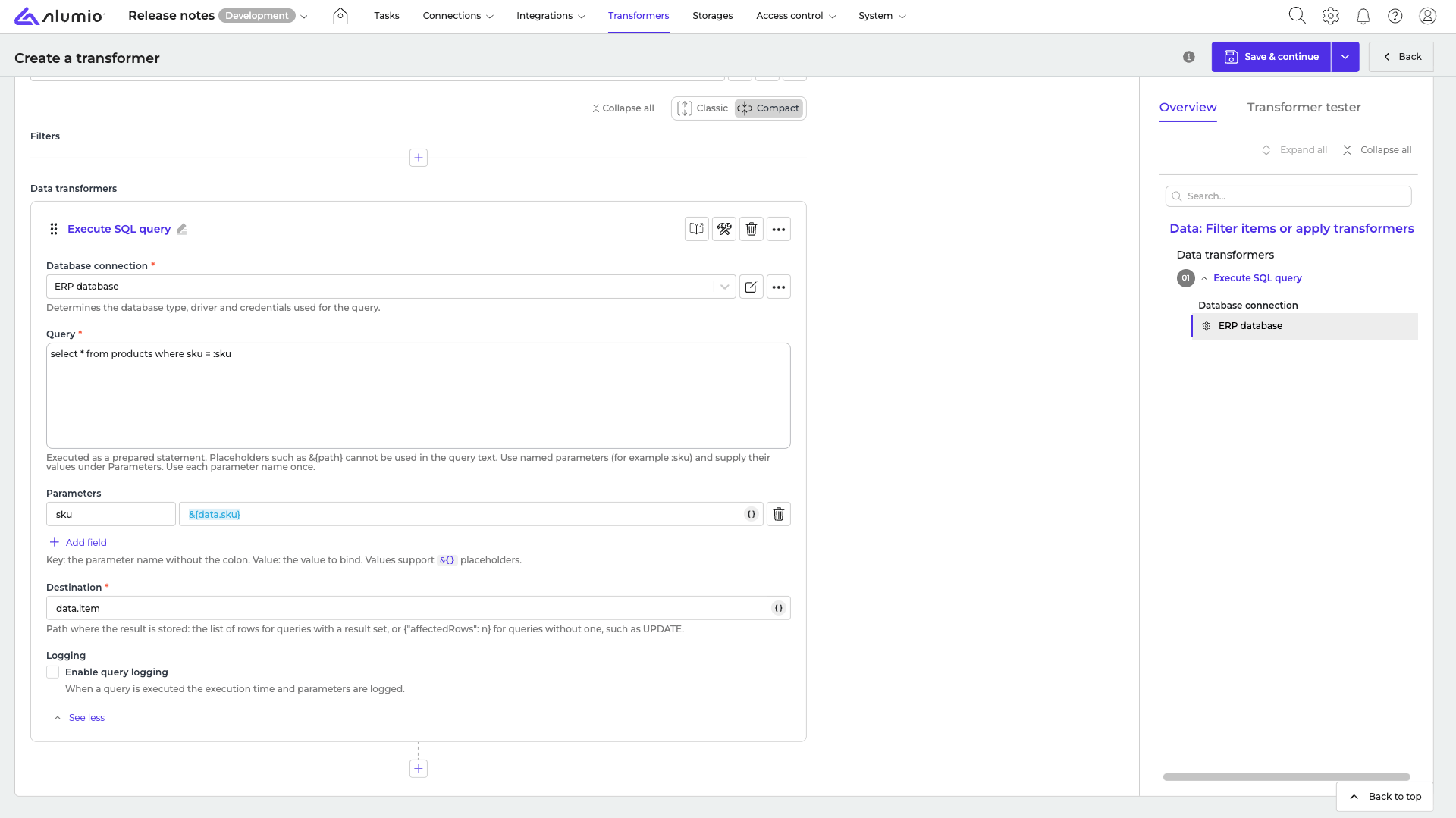Open global search magnifier icon
This screenshot has height=818, width=1456.
pyautogui.click(x=1298, y=16)
